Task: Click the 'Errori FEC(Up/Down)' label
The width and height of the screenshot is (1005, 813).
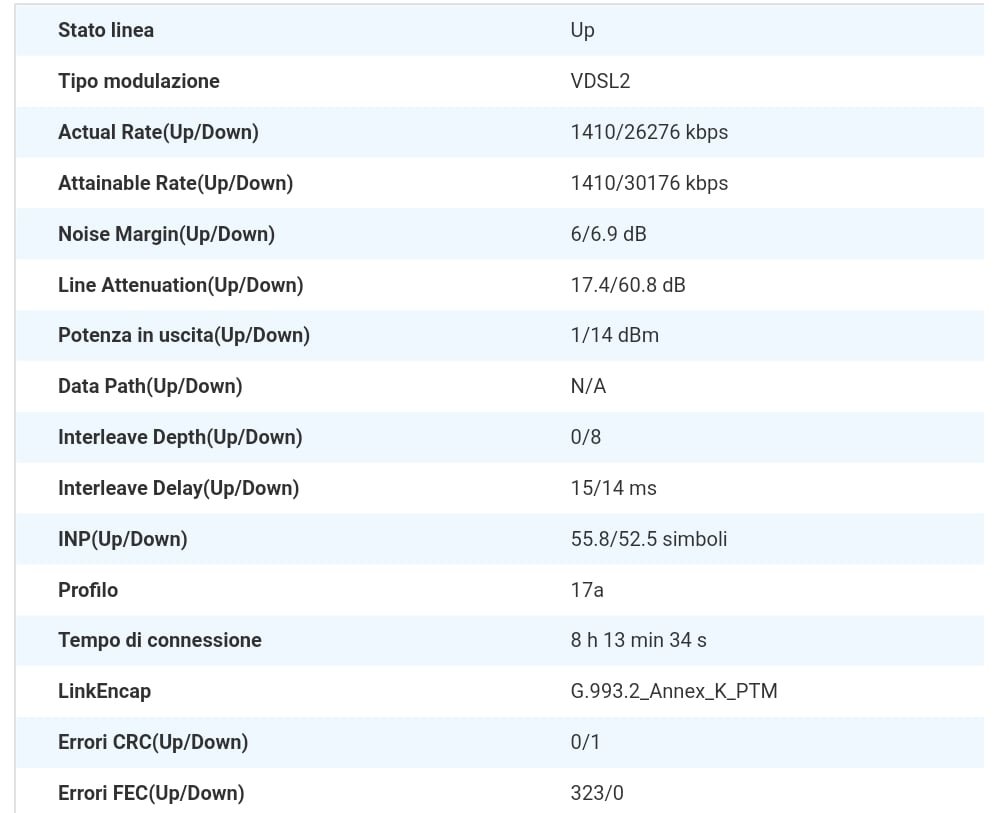Action: [x=151, y=794]
